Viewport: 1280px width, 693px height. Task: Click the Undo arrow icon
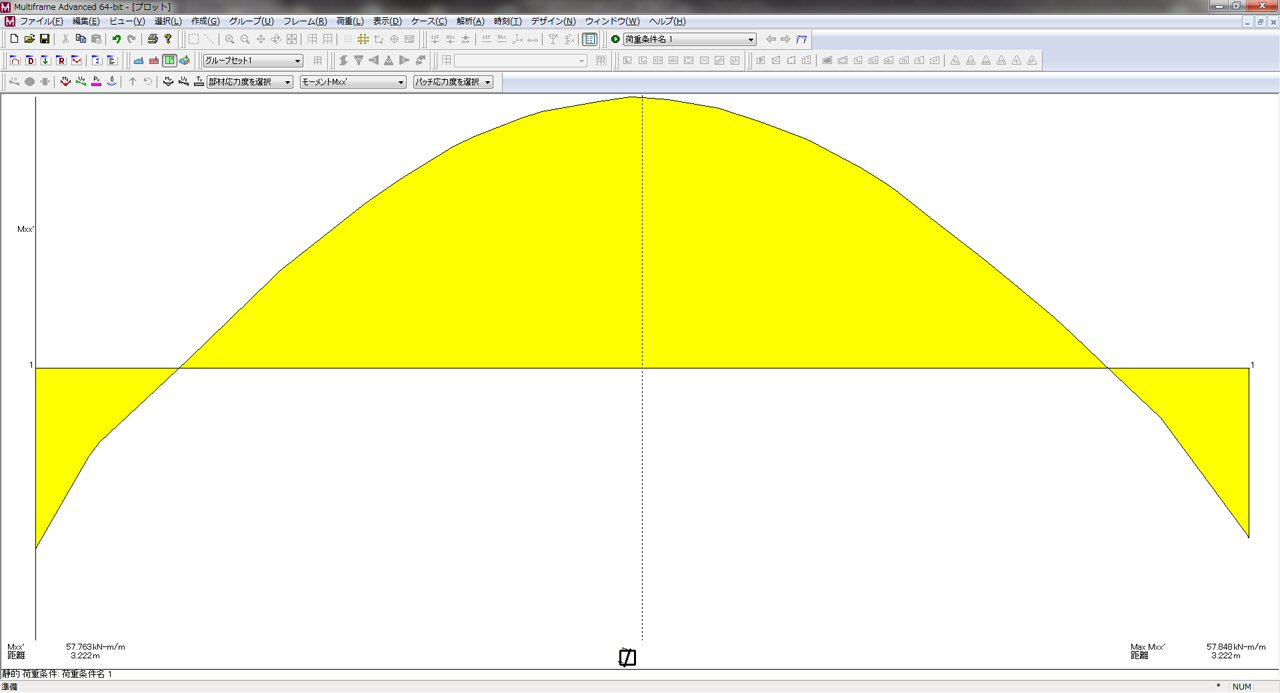(116, 39)
